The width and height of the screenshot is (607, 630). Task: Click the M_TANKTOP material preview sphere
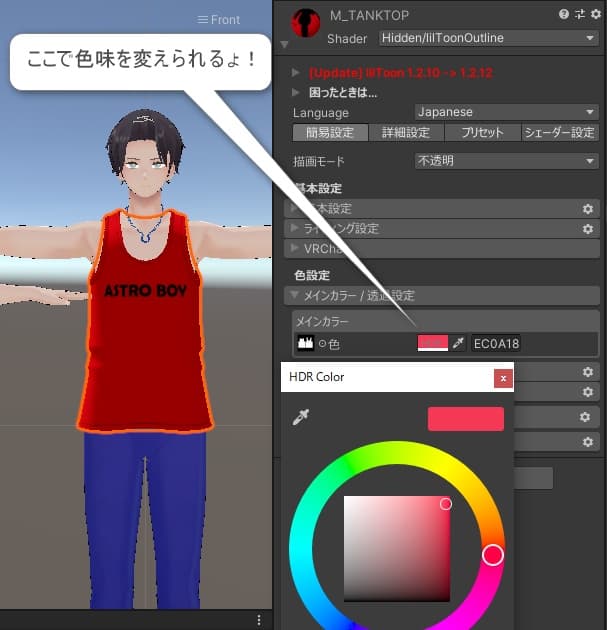[306, 22]
